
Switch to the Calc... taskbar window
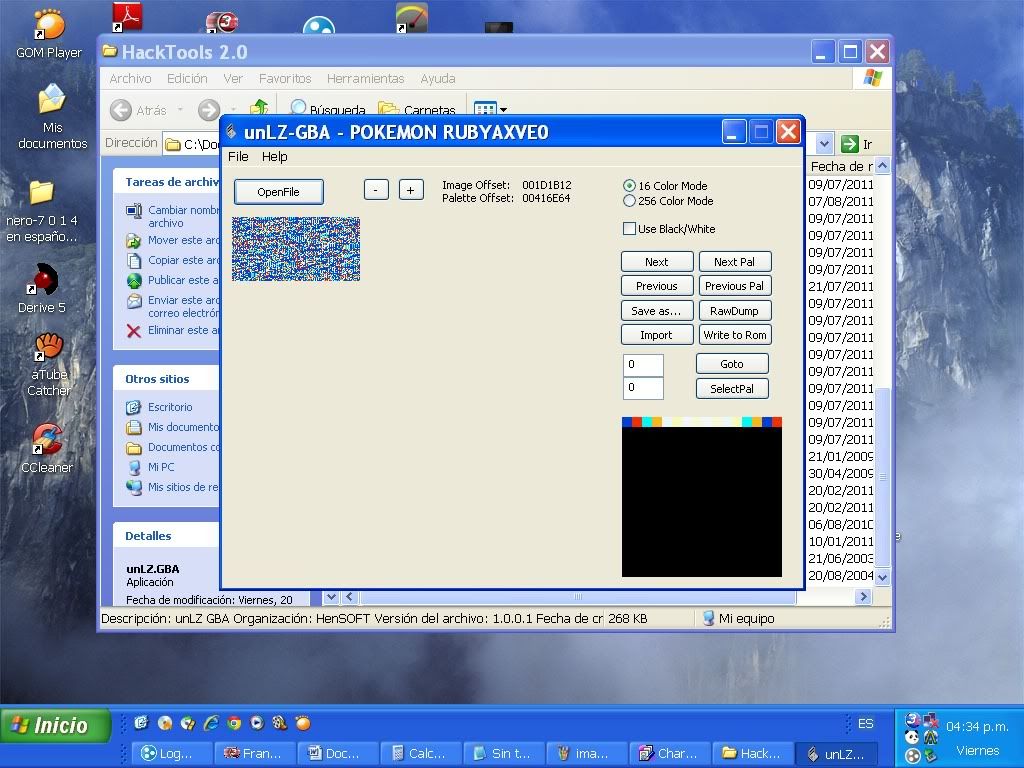point(420,754)
